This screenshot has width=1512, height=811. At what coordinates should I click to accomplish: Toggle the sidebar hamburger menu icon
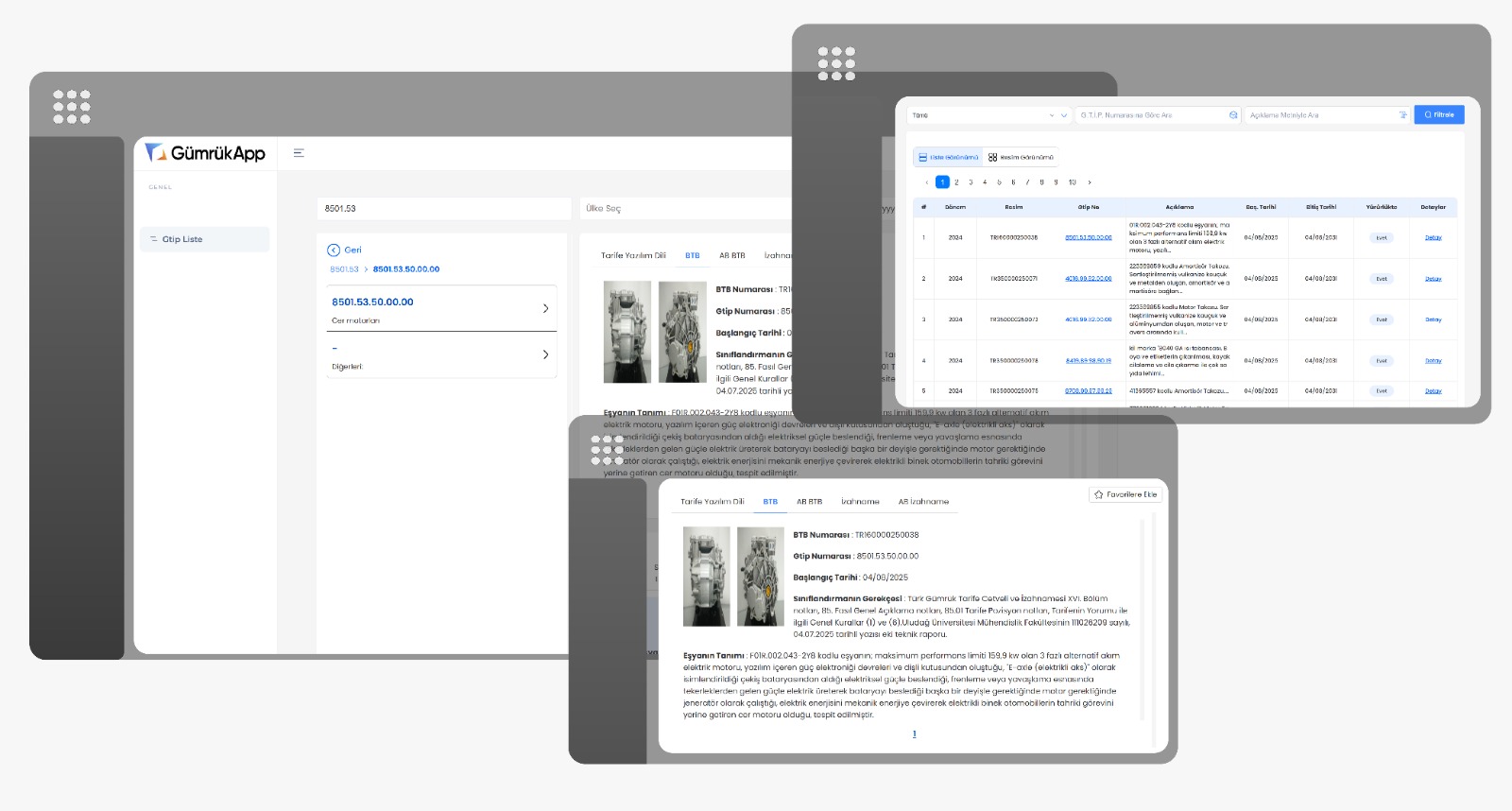coord(299,153)
